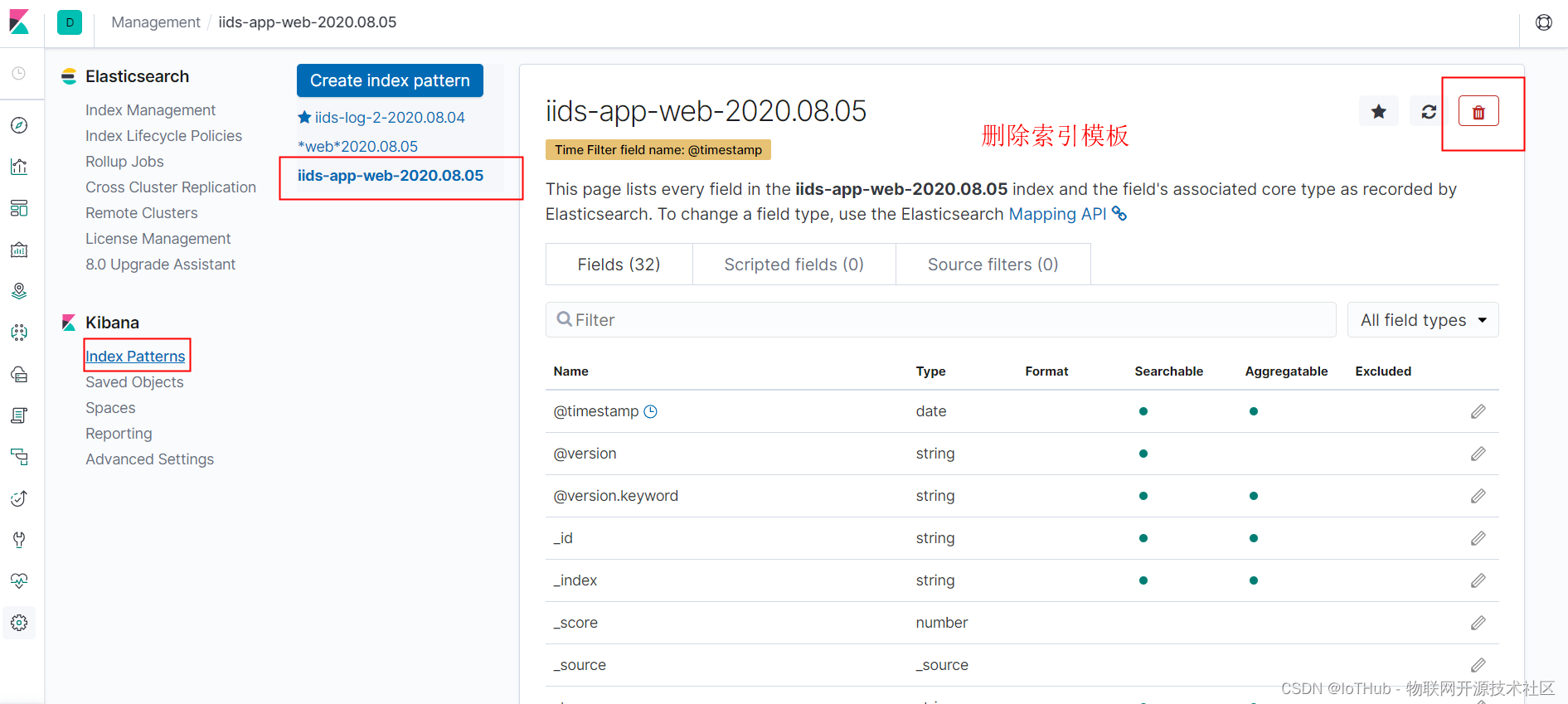
Task: Open the help menu icon at top right
Action: 1543,22
